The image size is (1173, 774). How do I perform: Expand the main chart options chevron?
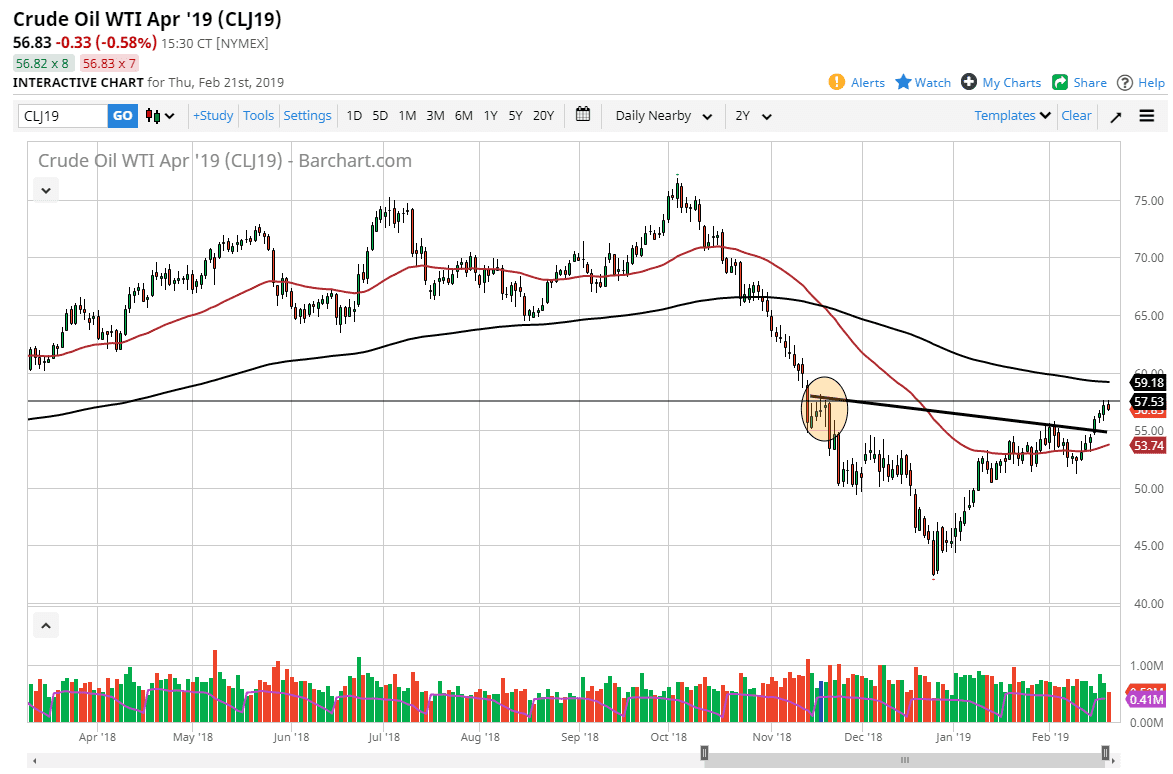point(45,189)
